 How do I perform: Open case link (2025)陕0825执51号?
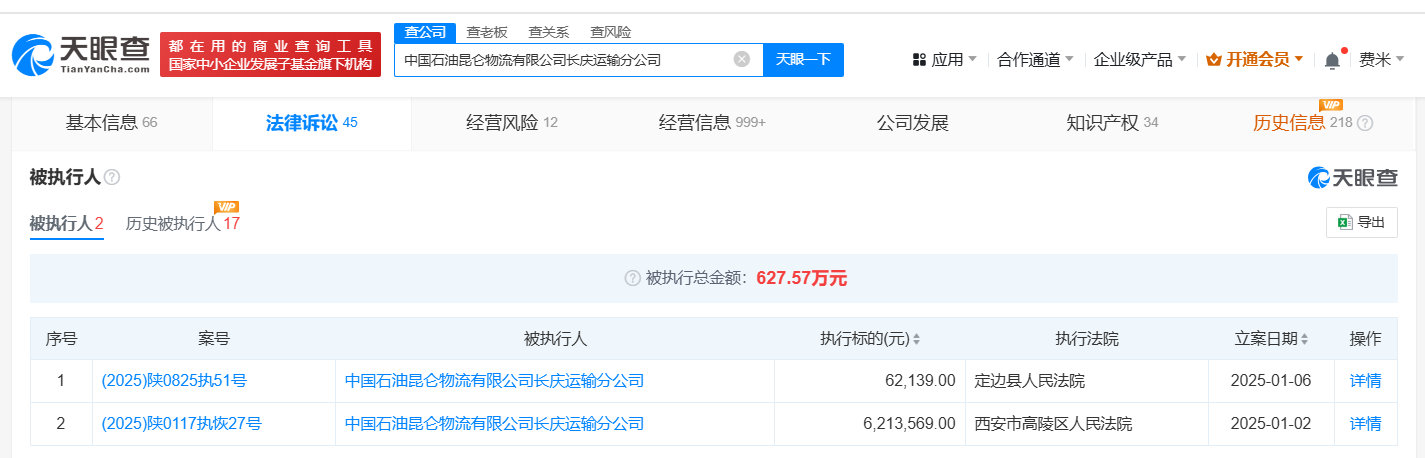pyautogui.click(x=174, y=380)
